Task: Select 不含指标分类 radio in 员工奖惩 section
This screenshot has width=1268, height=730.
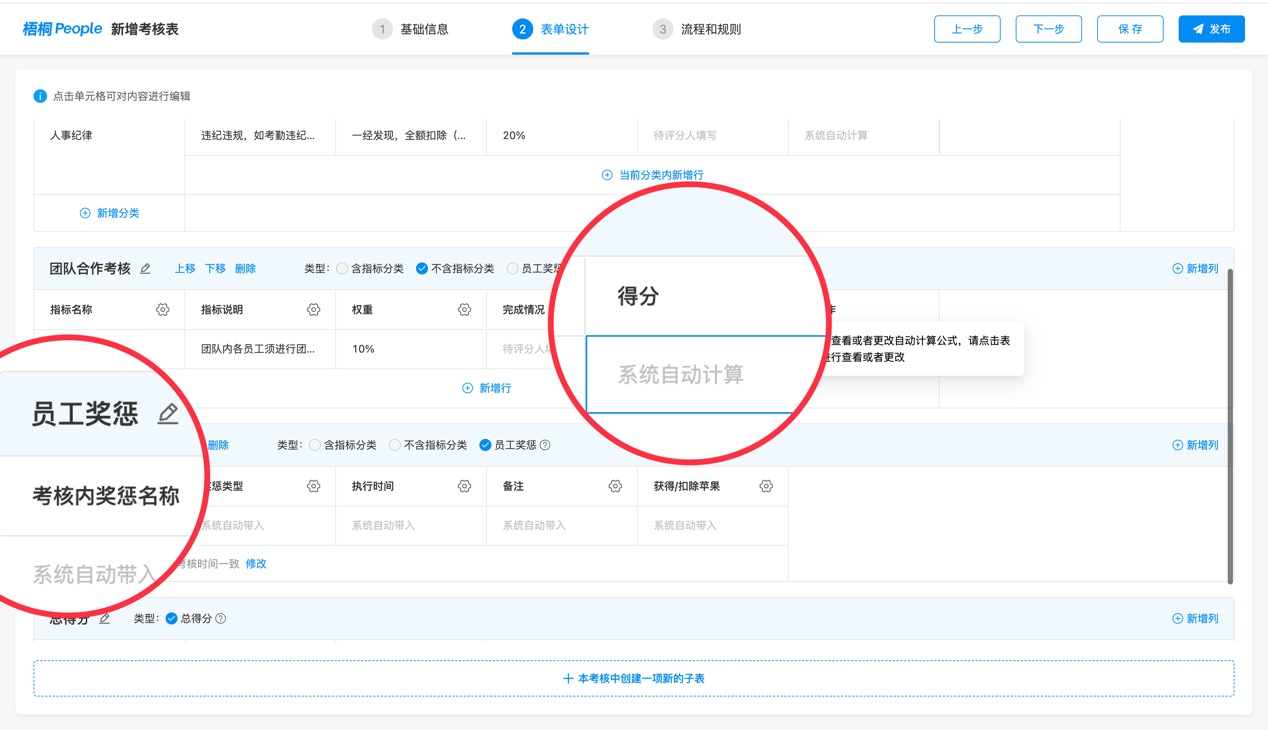Action: [395, 445]
